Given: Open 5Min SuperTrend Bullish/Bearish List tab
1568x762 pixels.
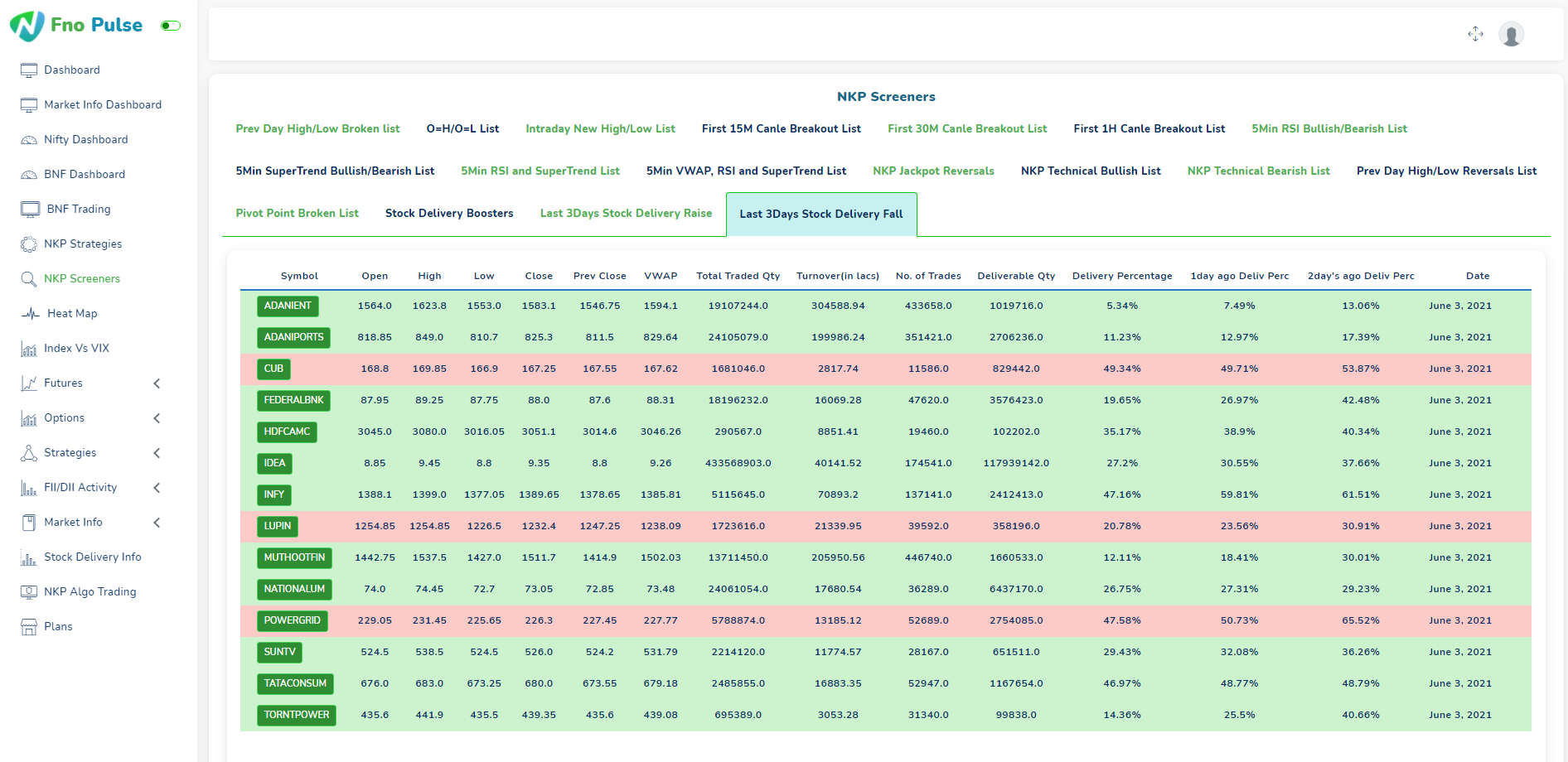Looking at the screenshot, I should 335,171.
